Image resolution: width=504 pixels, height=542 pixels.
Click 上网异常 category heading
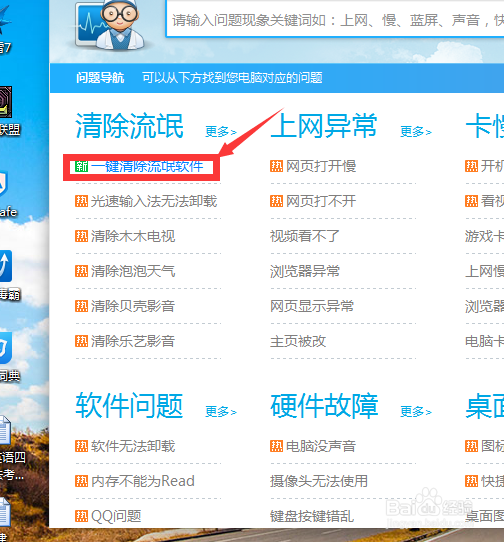pyautogui.click(x=324, y=126)
